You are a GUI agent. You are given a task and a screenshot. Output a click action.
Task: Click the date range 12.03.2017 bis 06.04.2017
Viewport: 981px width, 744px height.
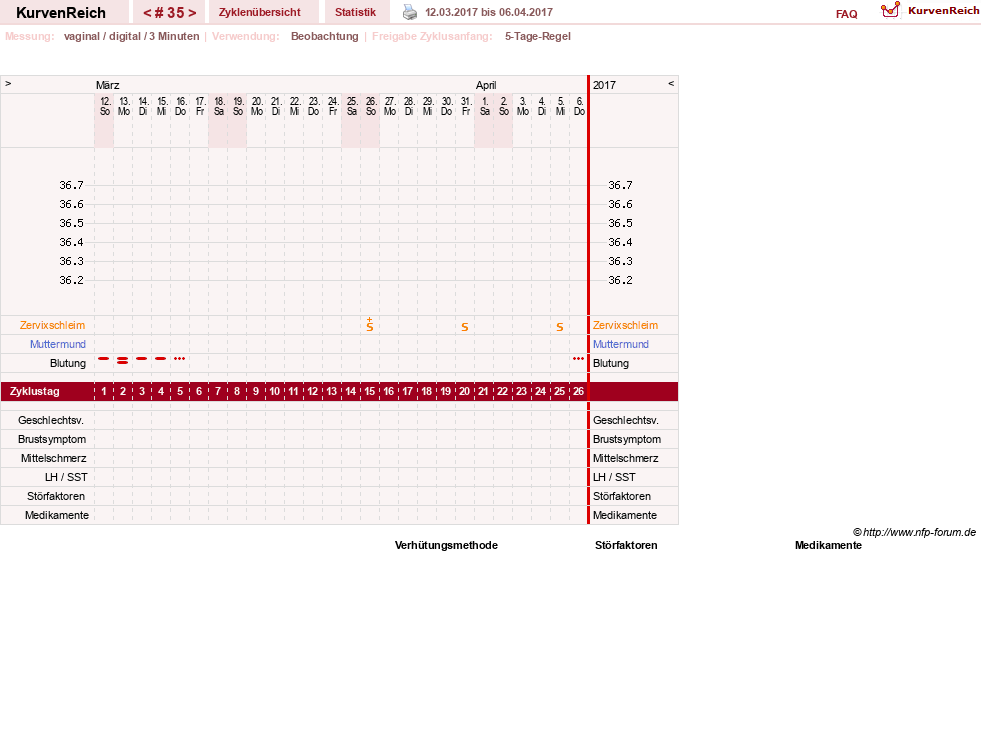[489, 12]
